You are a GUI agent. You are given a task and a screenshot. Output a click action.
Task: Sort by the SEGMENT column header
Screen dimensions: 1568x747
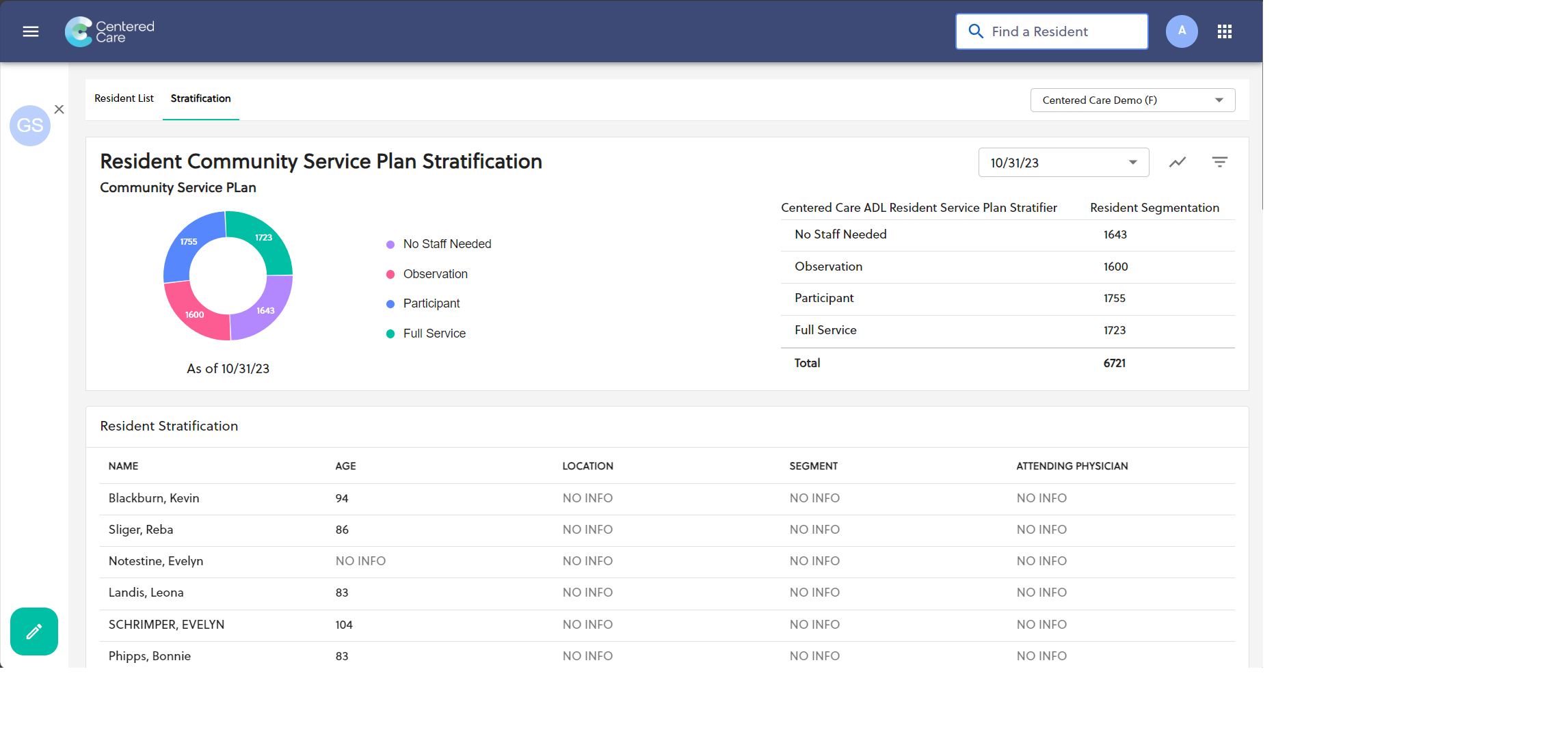click(813, 466)
